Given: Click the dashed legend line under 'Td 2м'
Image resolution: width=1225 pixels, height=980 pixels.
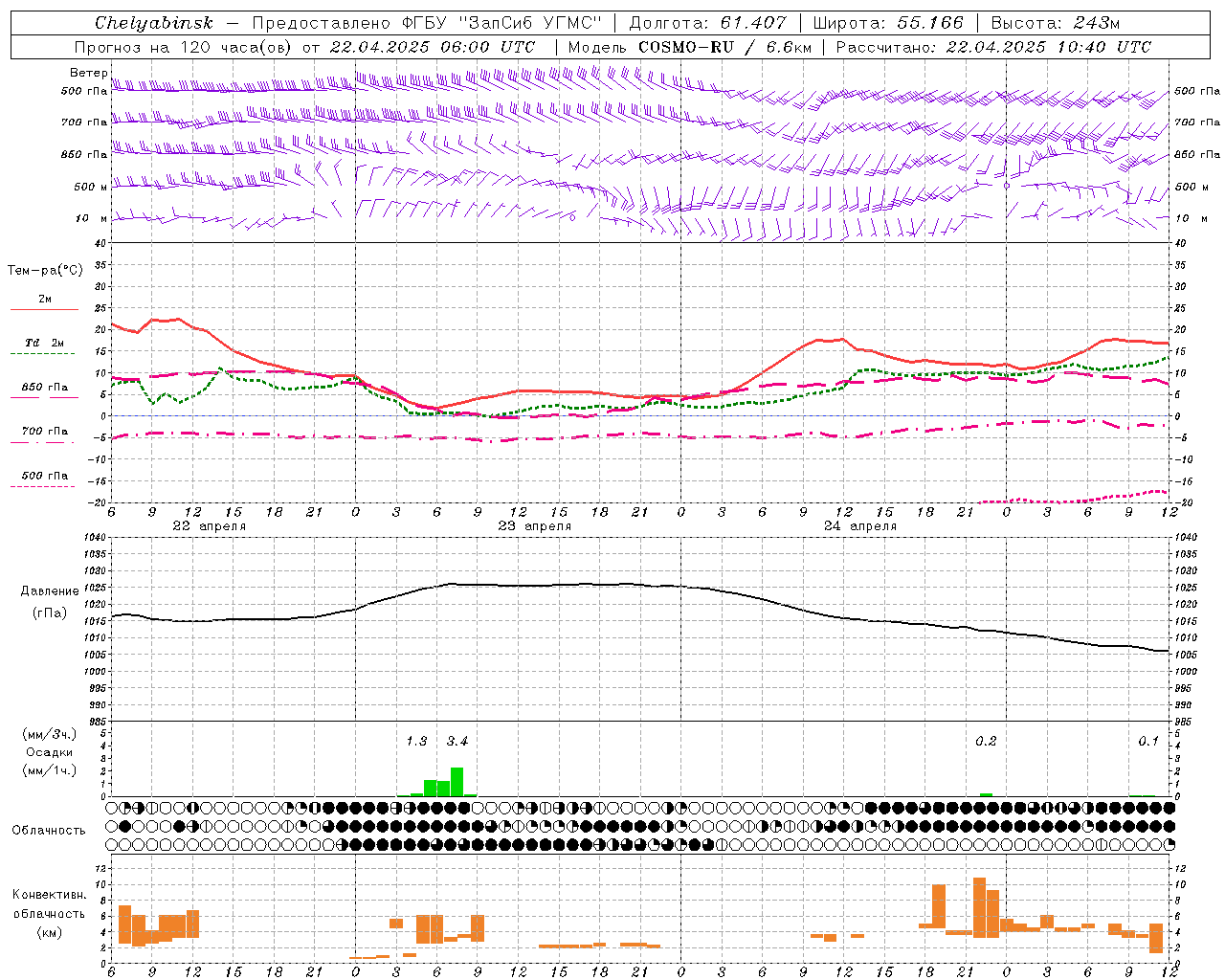Looking at the screenshot, I should 42,354.
